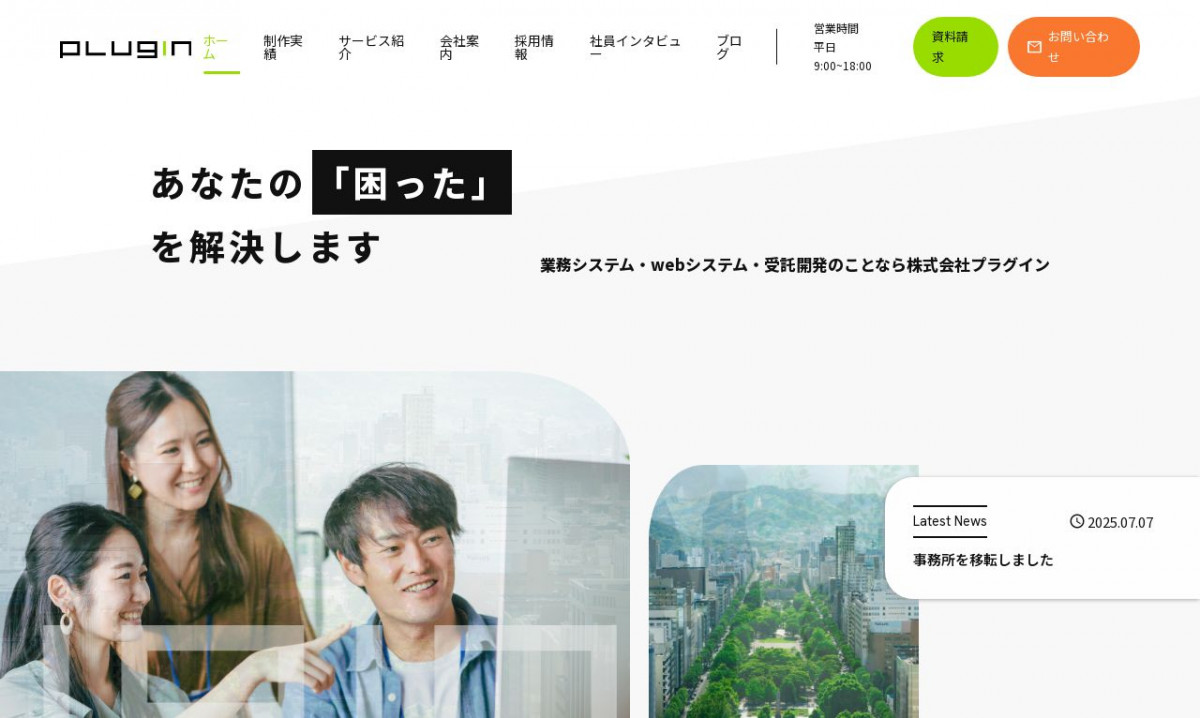The width and height of the screenshot is (1200, 718).
Task: Open the 採用情報 navigation link
Action: 533,47
